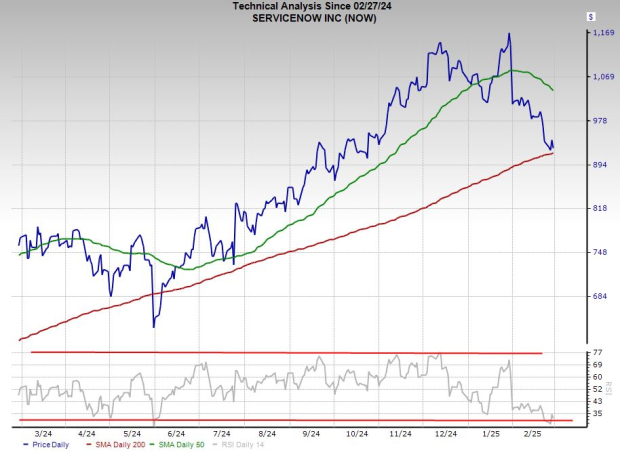The image size is (620, 452).
Task: Click the 7/24 date axis label
Action: (x=222, y=434)
